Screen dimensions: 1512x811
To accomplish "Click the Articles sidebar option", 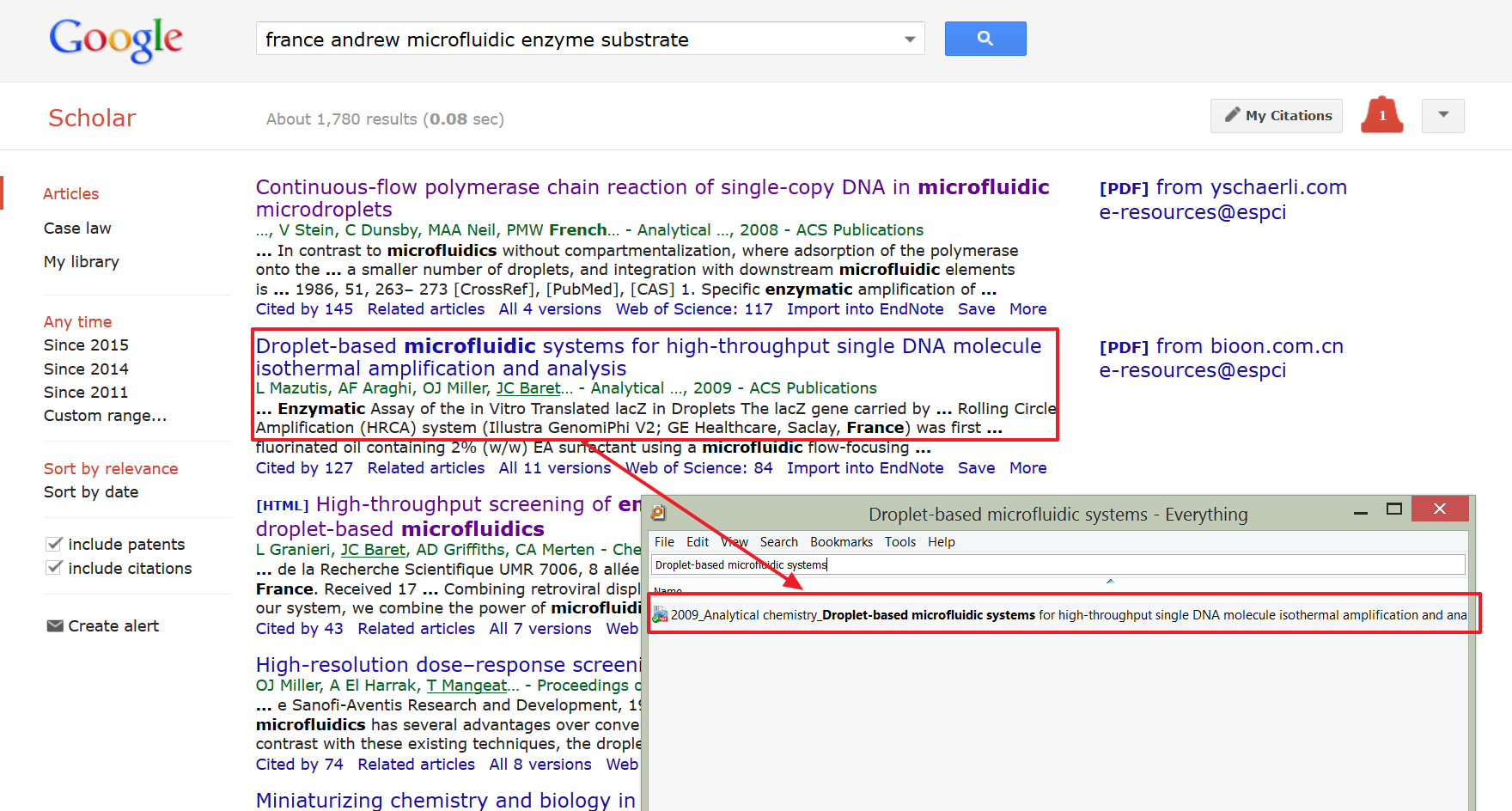I will [70, 194].
